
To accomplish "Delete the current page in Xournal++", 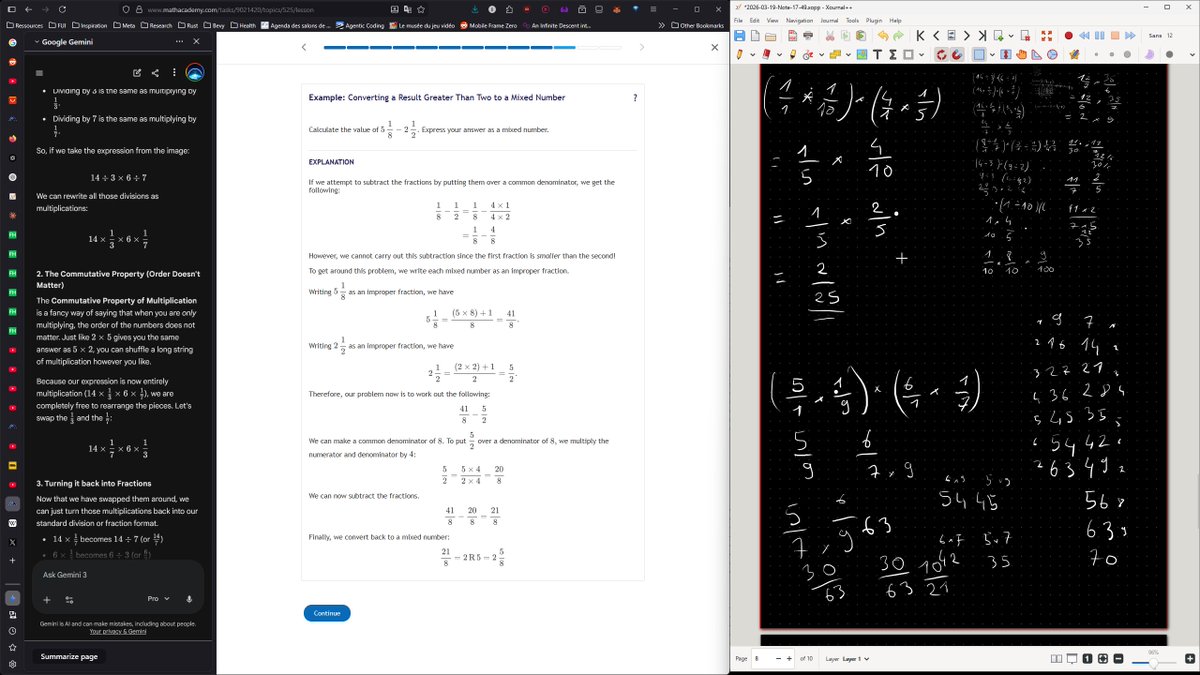I will [1025, 36].
